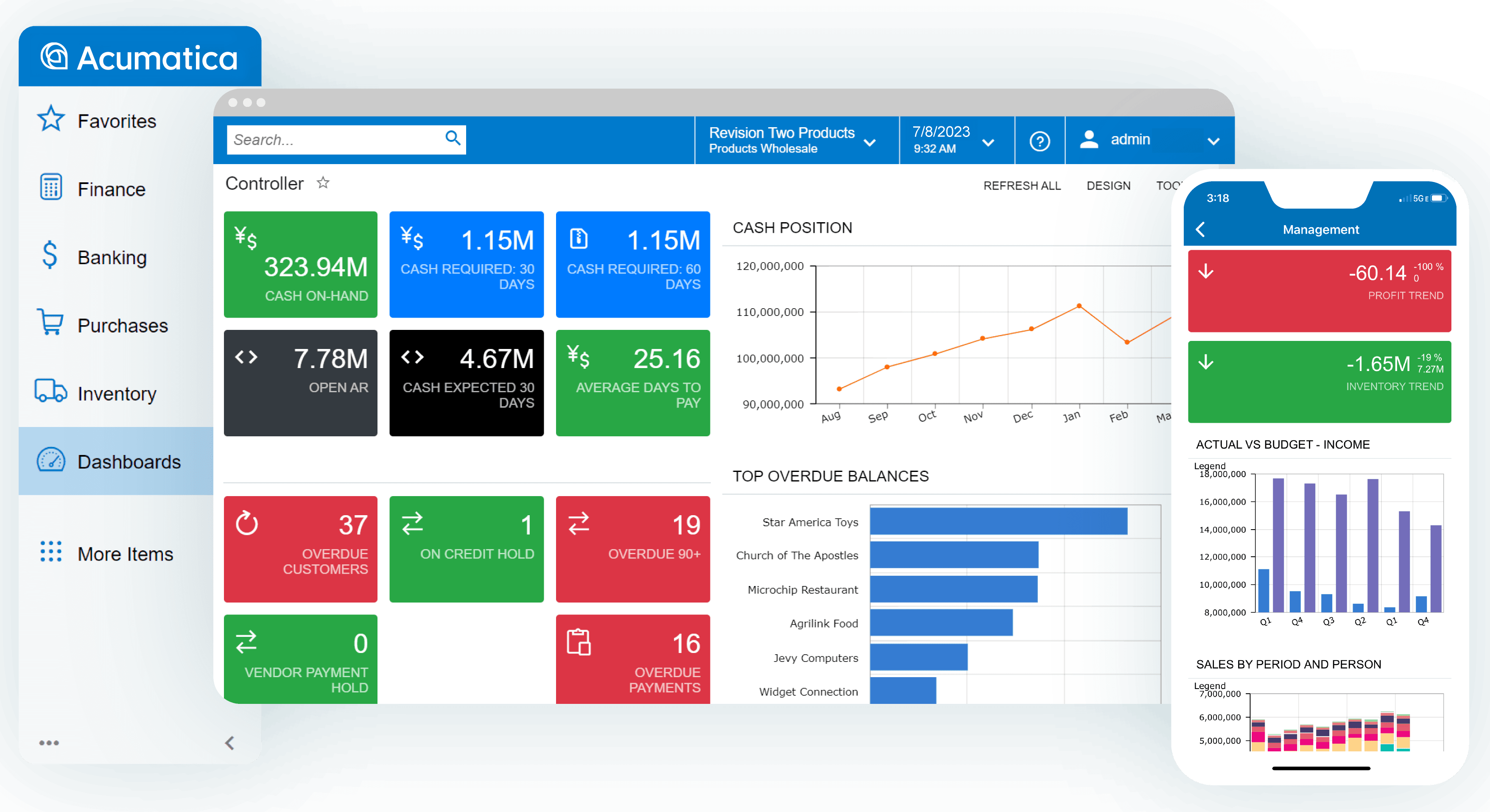This screenshot has width=1490, height=812.
Task: Tap the back chevron on phone Management screen
Action: [1201, 229]
